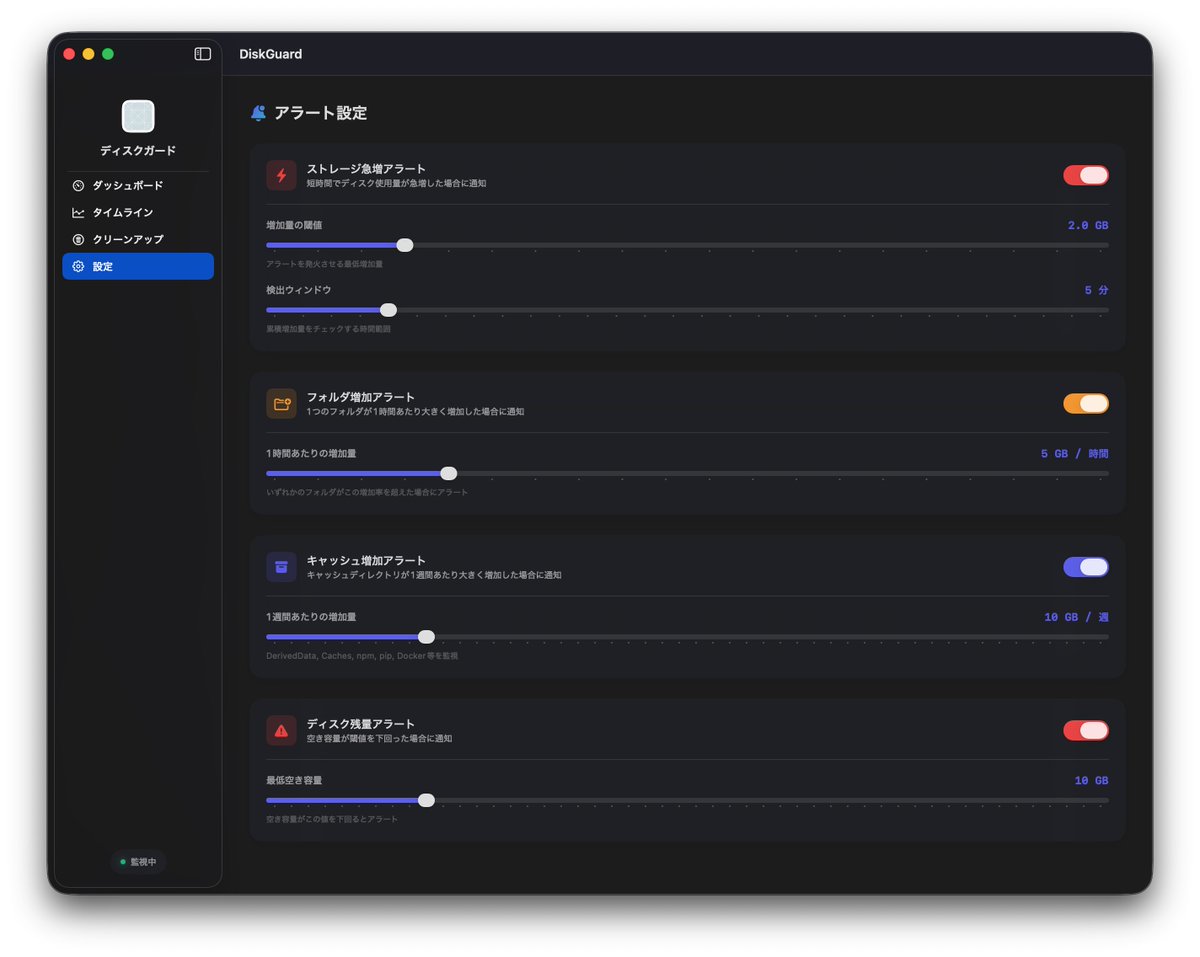
Task: Click the DiskGuard title bar text
Action: (x=271, y=54)
